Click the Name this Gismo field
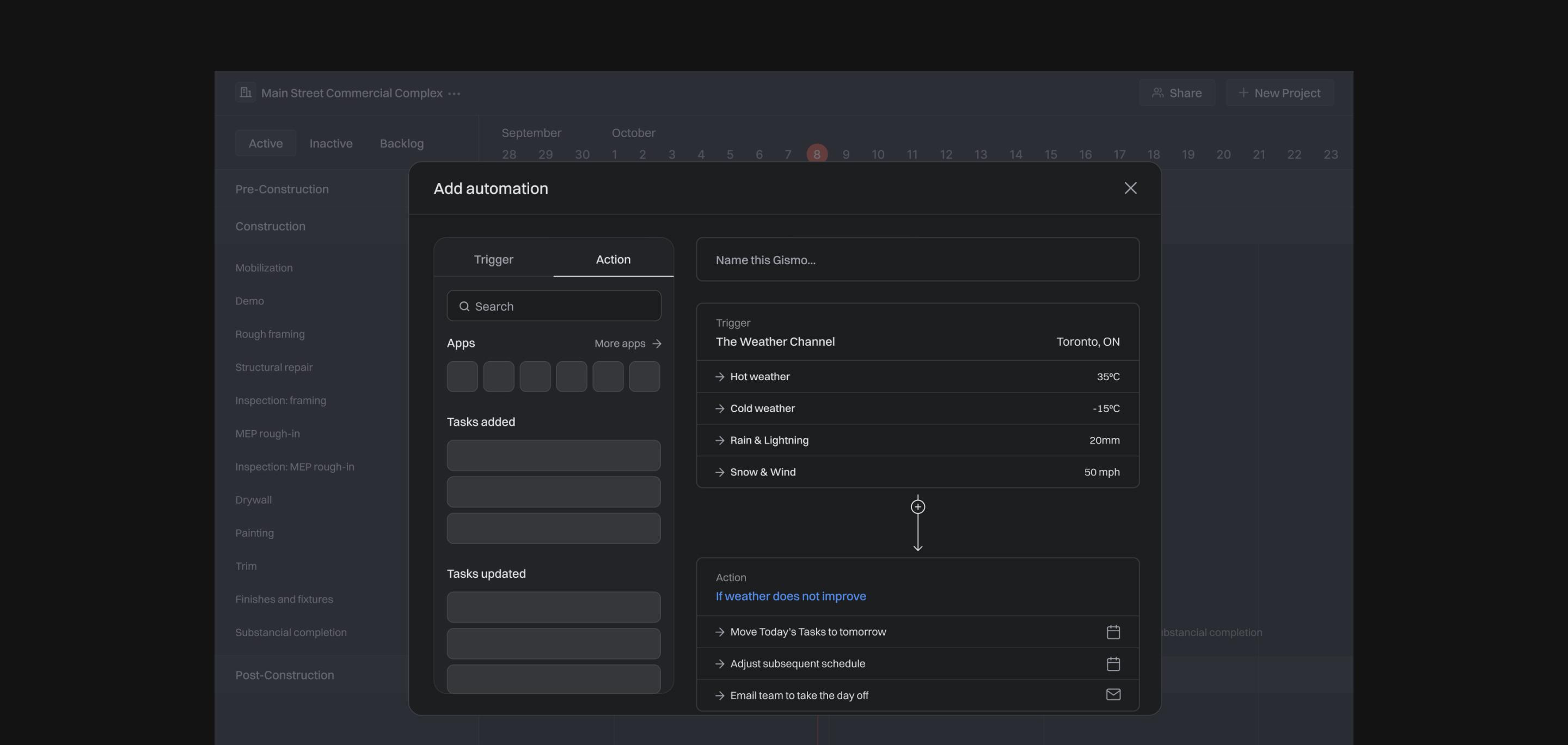Image resolution: width=1568 pixels, height=745 pixels. tap(917, 259)
